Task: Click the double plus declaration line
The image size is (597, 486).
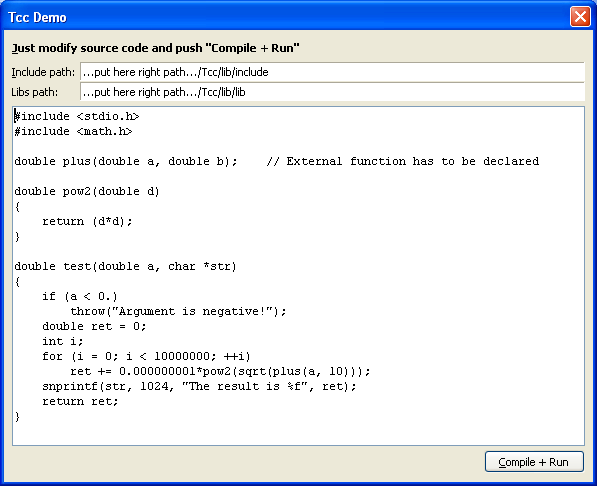Action: click(x=126, y=161)
